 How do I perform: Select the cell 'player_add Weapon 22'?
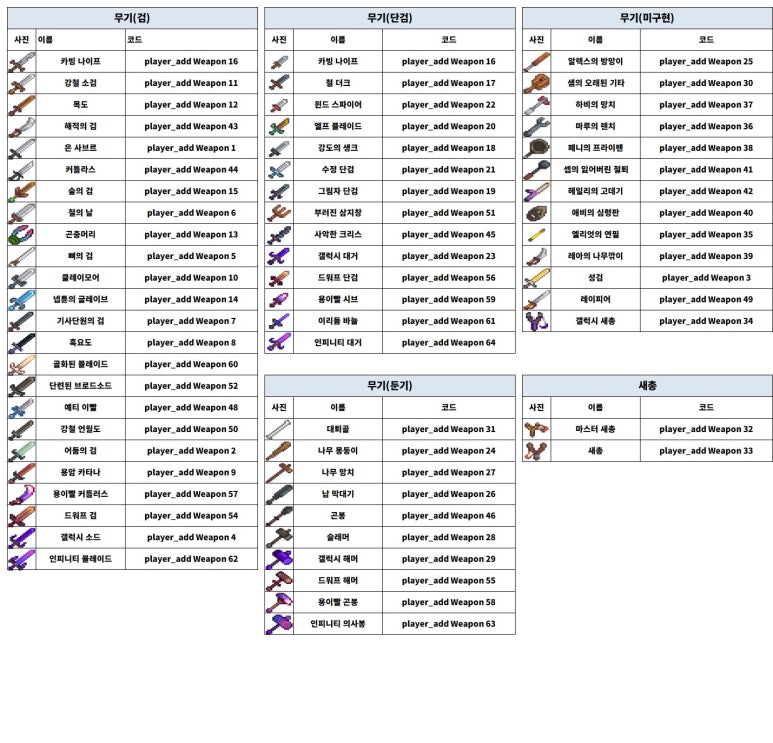pyautogui.click(x=449, y=105)
